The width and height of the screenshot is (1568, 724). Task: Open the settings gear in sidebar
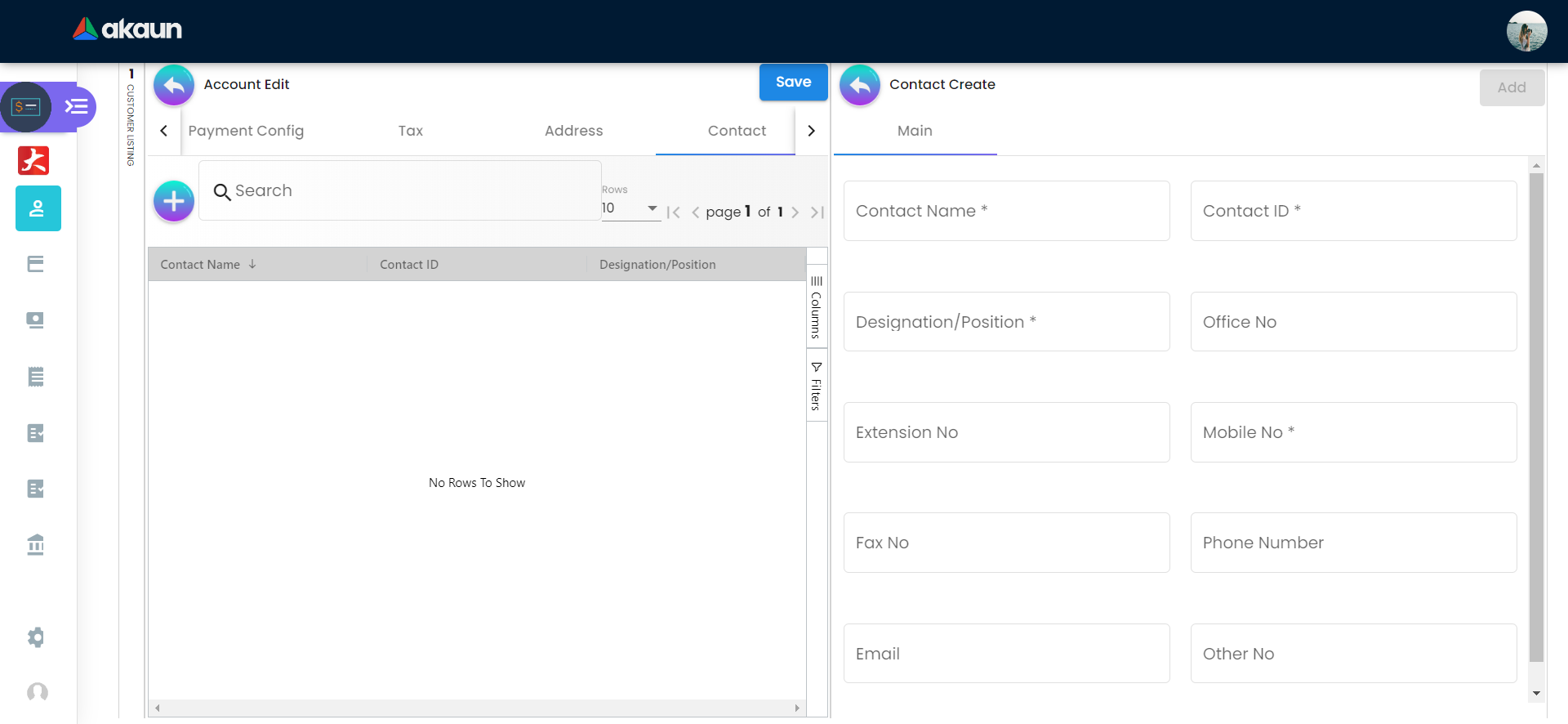(x=36, y=637)
